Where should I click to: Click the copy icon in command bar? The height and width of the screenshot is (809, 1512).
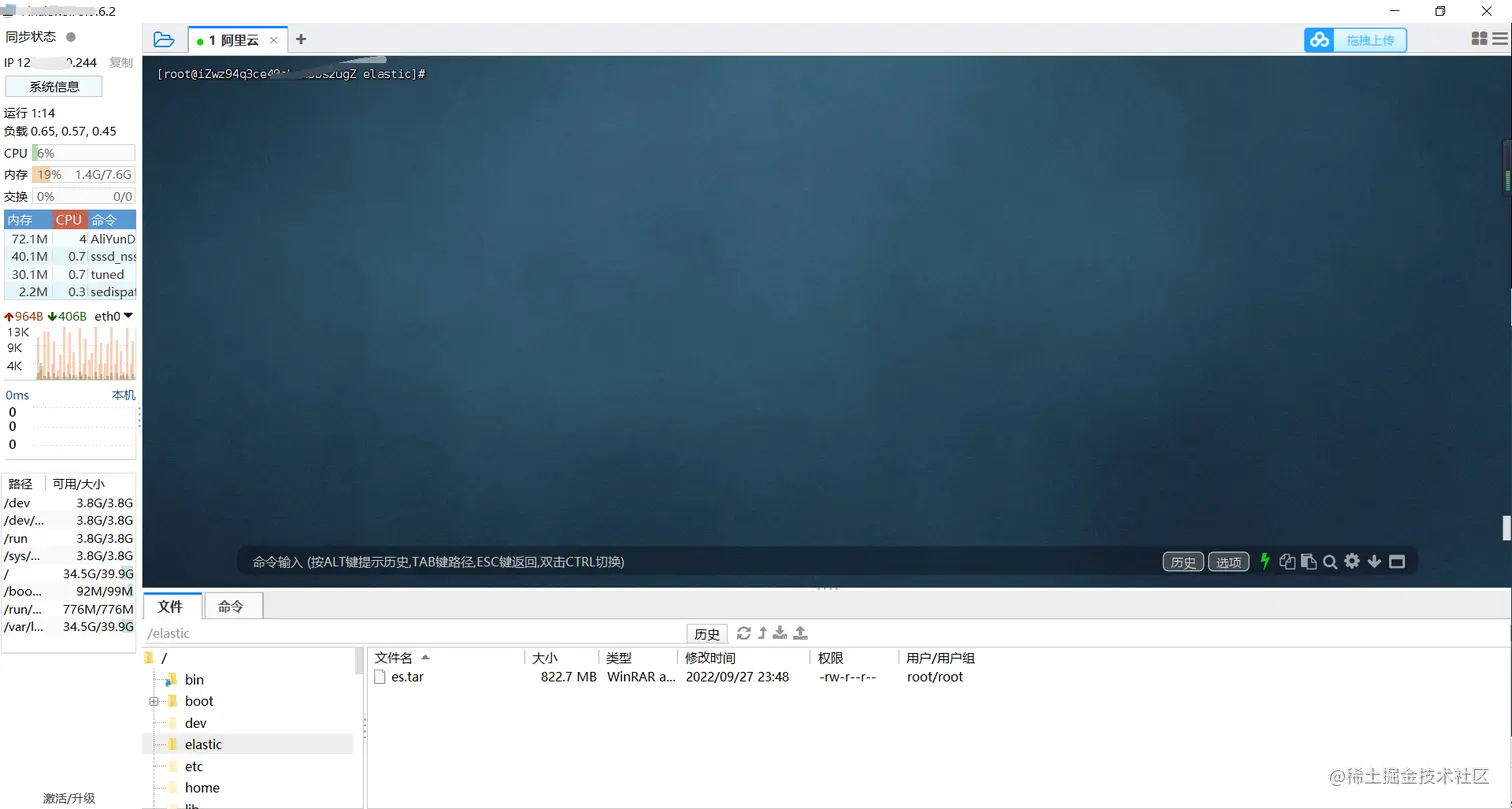1288,562
